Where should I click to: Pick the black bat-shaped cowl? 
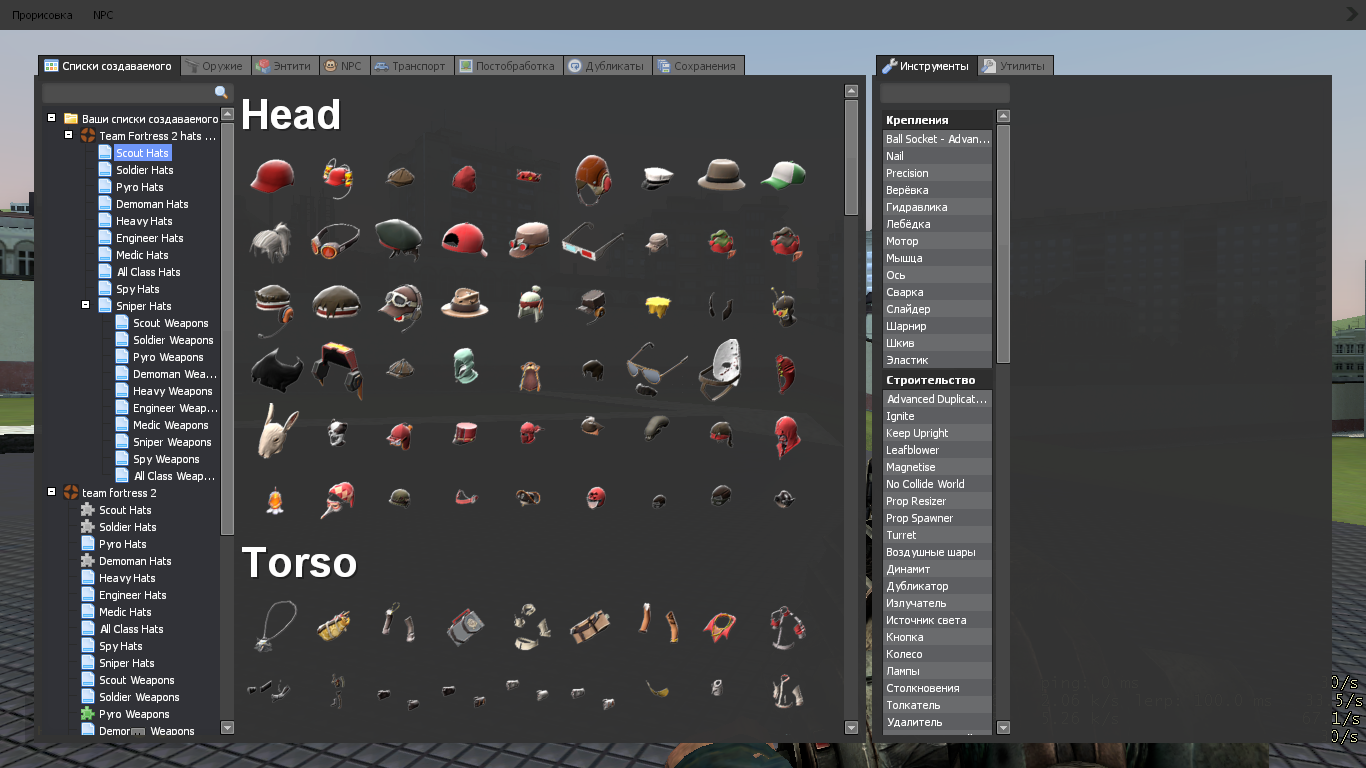[274, 370]
